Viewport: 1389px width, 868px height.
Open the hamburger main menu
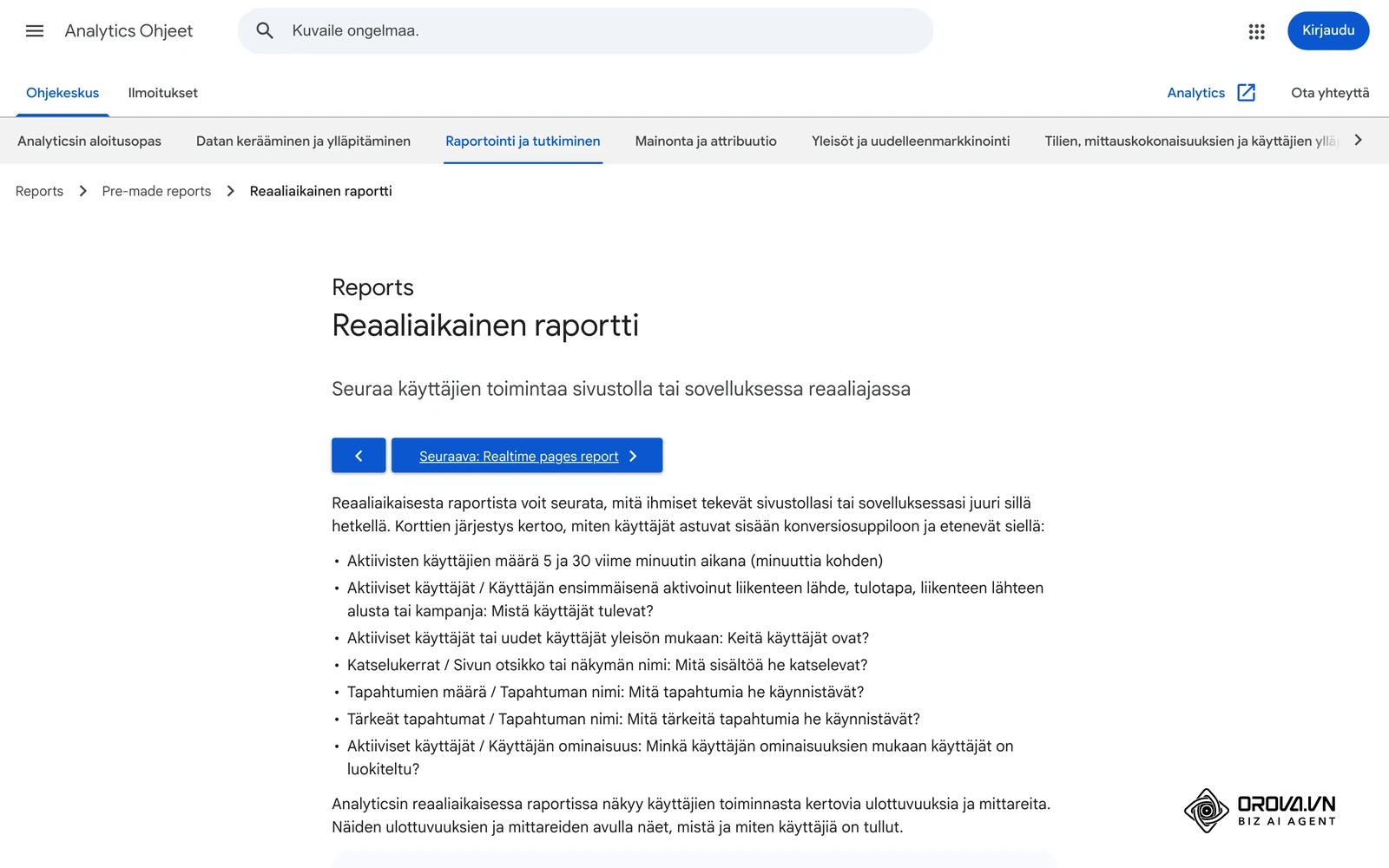[35, 31]
